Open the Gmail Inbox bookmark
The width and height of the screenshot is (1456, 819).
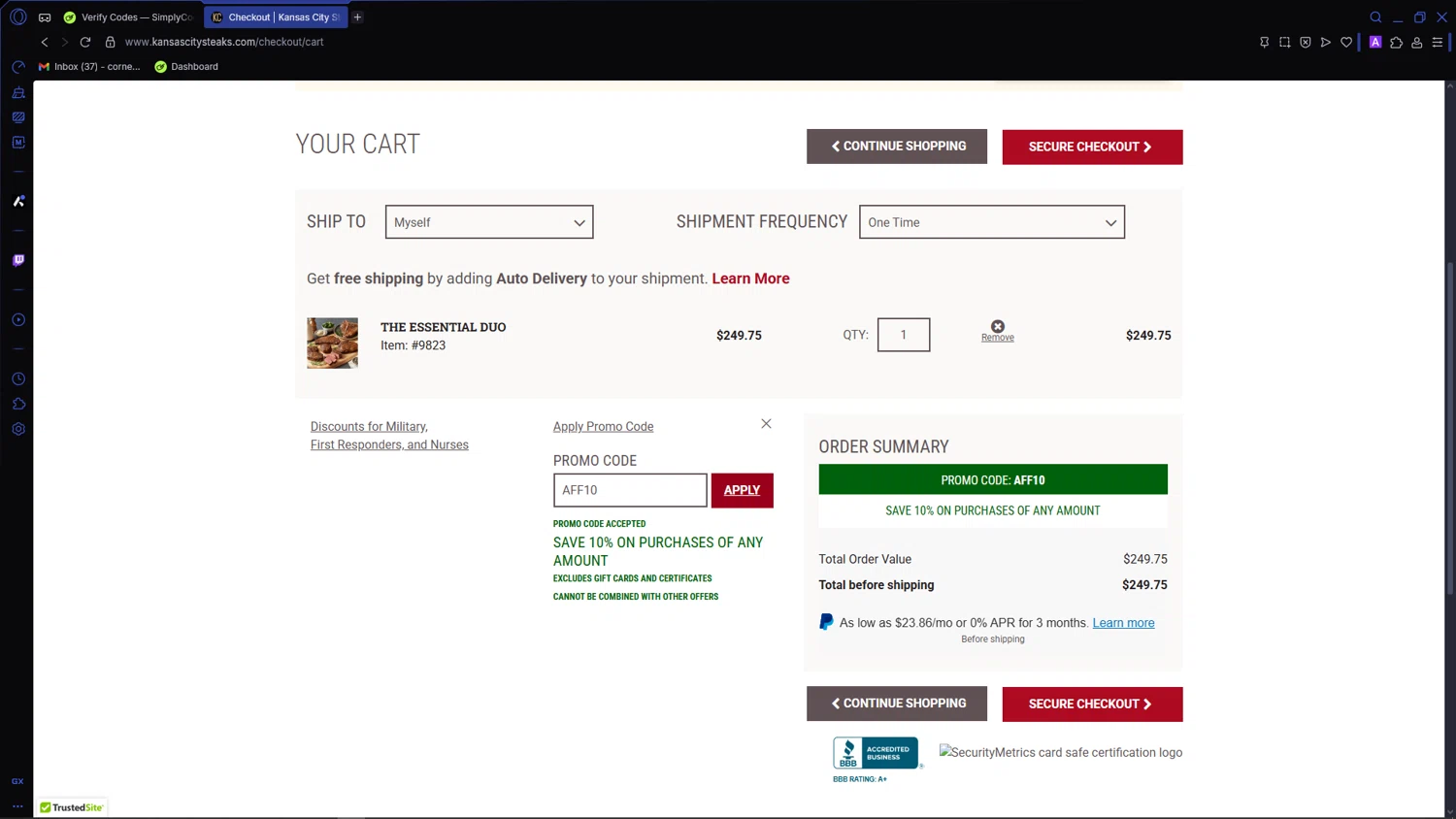click(x=89, y=67)
